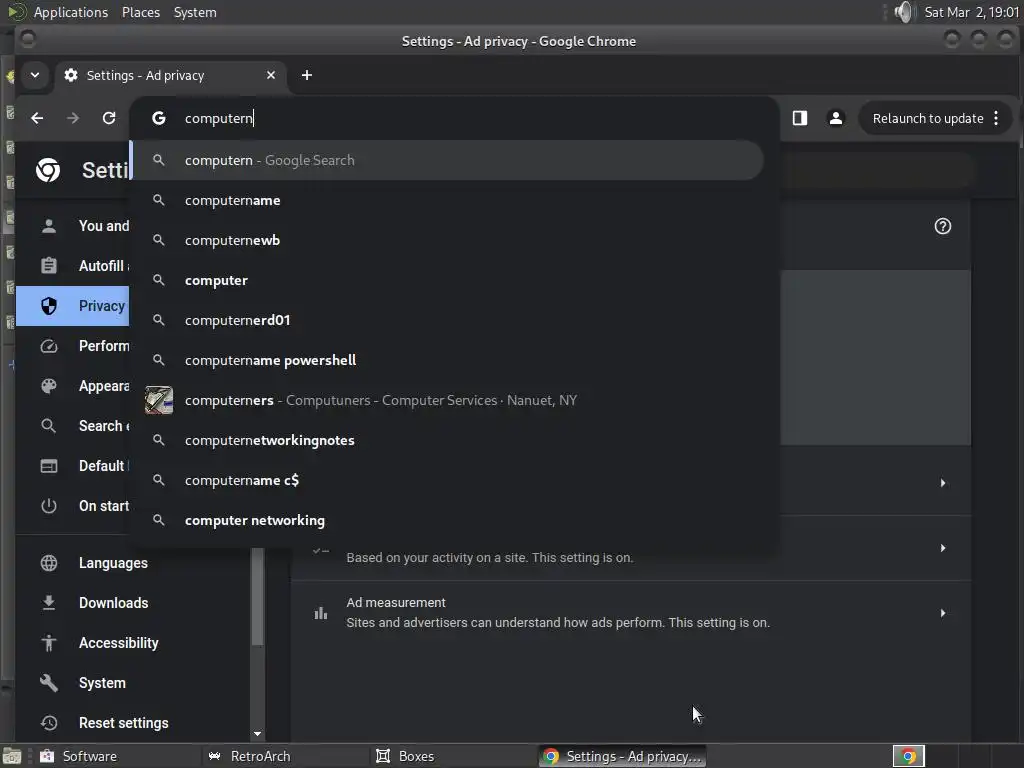Click the help question mark icon

[x=943, y=227]
